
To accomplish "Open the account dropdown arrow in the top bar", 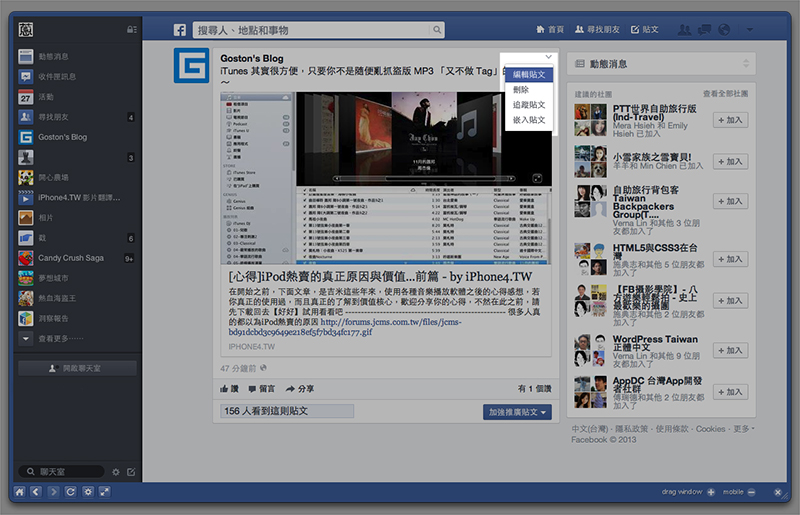I will click(x=749, y=30).
